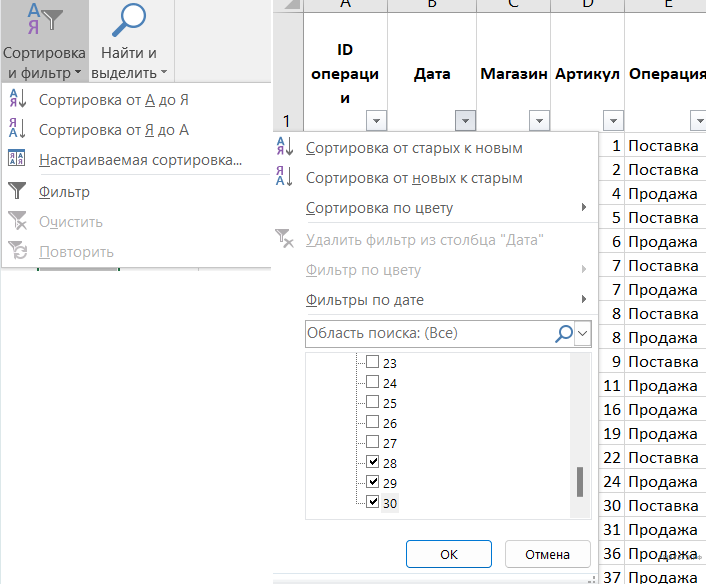Choose Сортировка от новых к старым

tap(414, 178)
